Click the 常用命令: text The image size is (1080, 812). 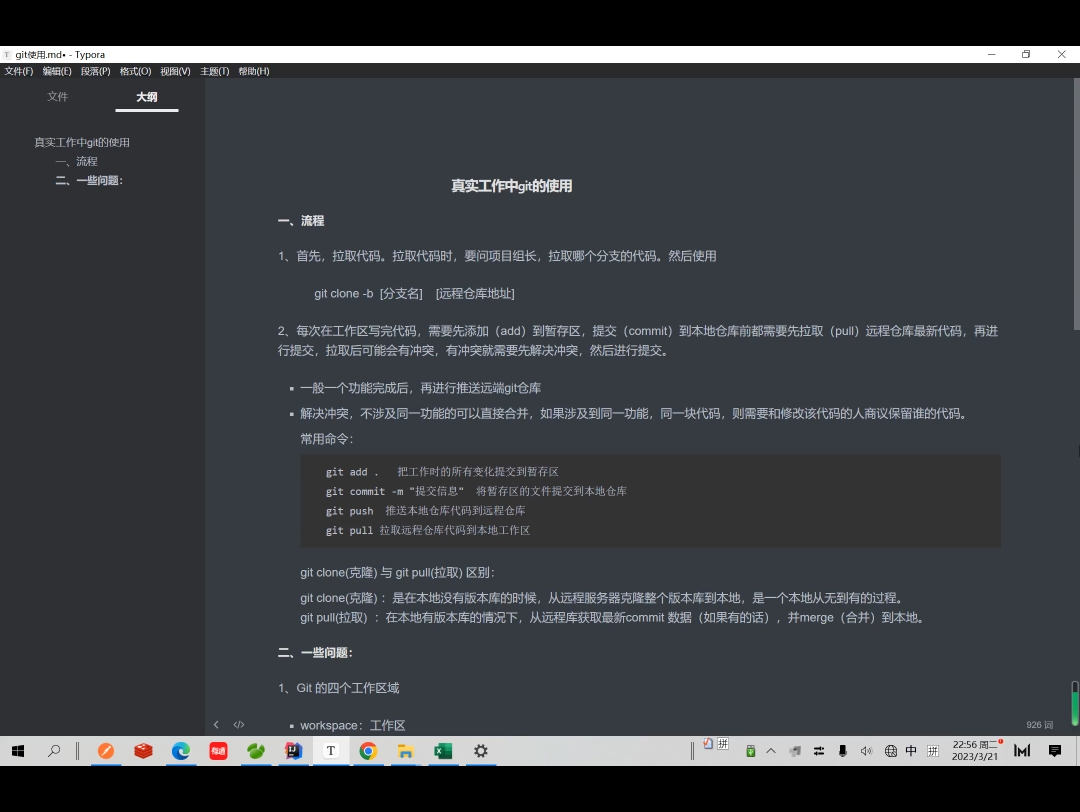point(326,439)
